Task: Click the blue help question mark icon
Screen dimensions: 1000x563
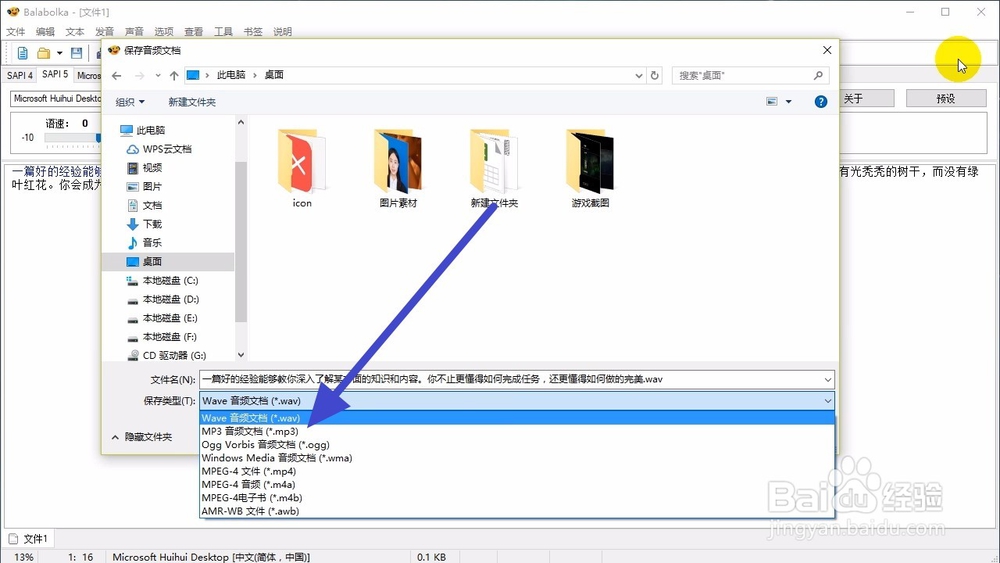Action: click(x=821, y=101)
